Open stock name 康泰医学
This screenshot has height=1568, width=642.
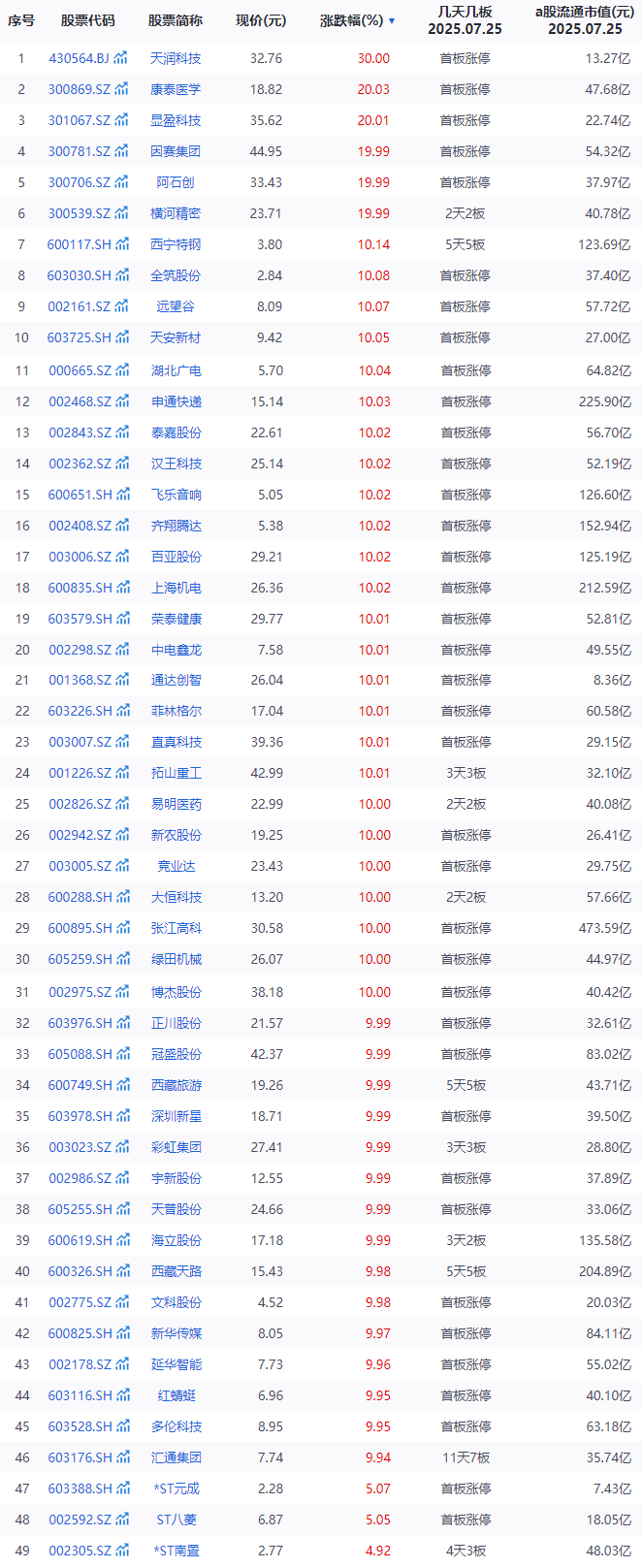(x=177, y=89)
